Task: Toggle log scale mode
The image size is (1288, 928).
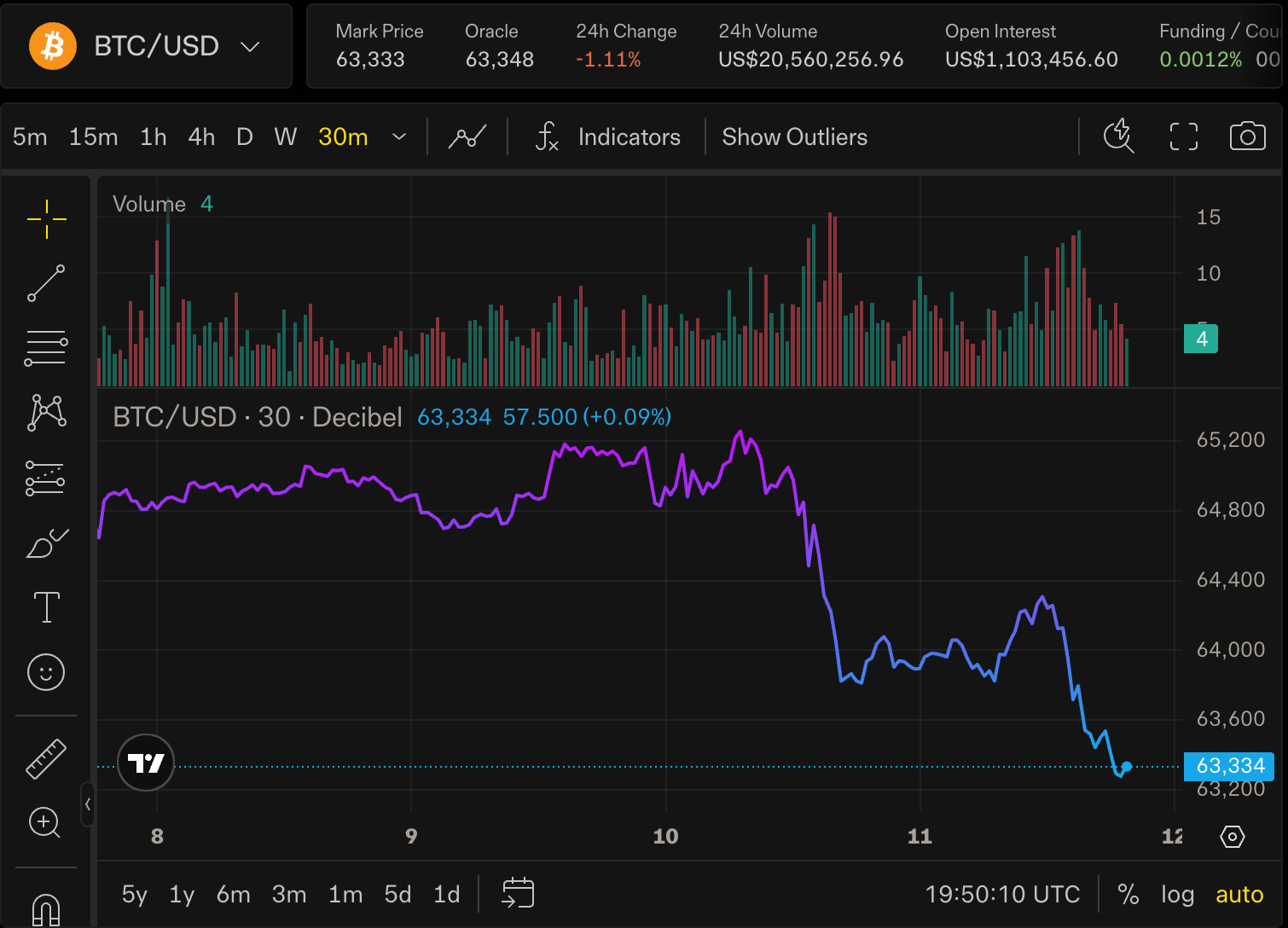Action: [x=1177, y=894]
